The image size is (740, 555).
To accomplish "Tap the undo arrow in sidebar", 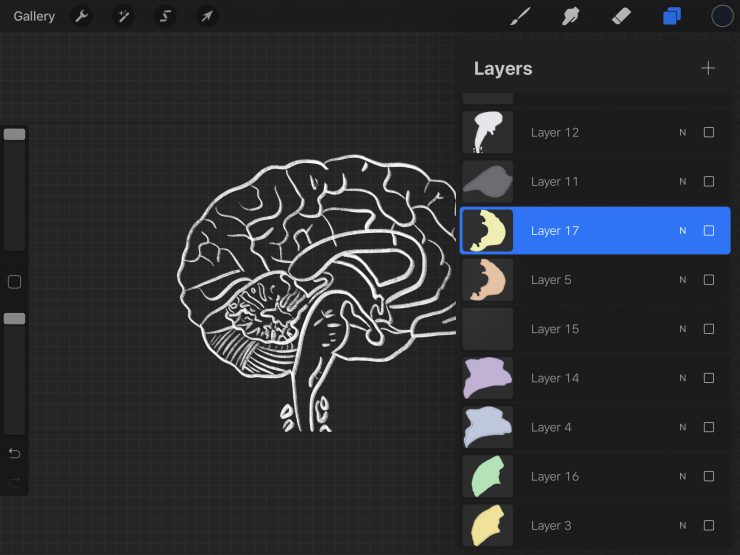I will tap(14, 454).
